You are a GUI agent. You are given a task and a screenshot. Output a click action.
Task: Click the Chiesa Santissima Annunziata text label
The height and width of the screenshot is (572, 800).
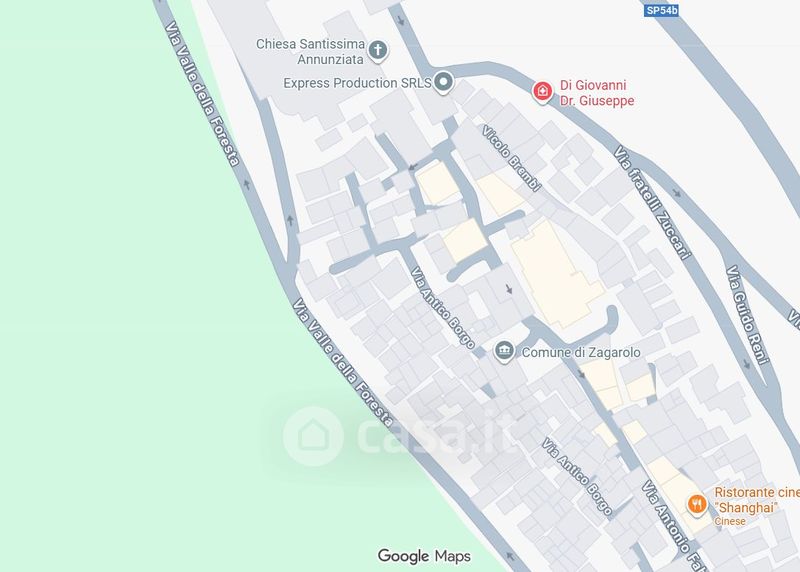coord(311,52)
